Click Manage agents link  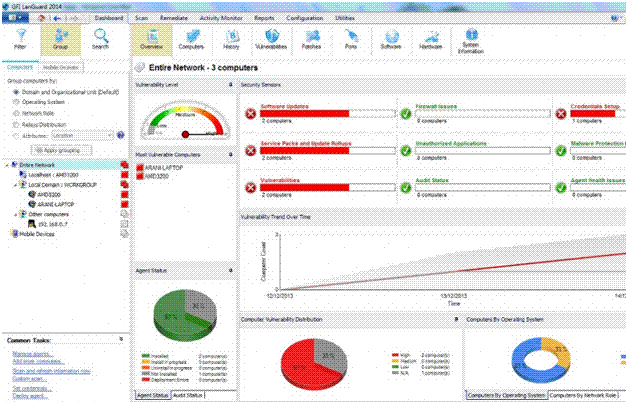point(33,354)
